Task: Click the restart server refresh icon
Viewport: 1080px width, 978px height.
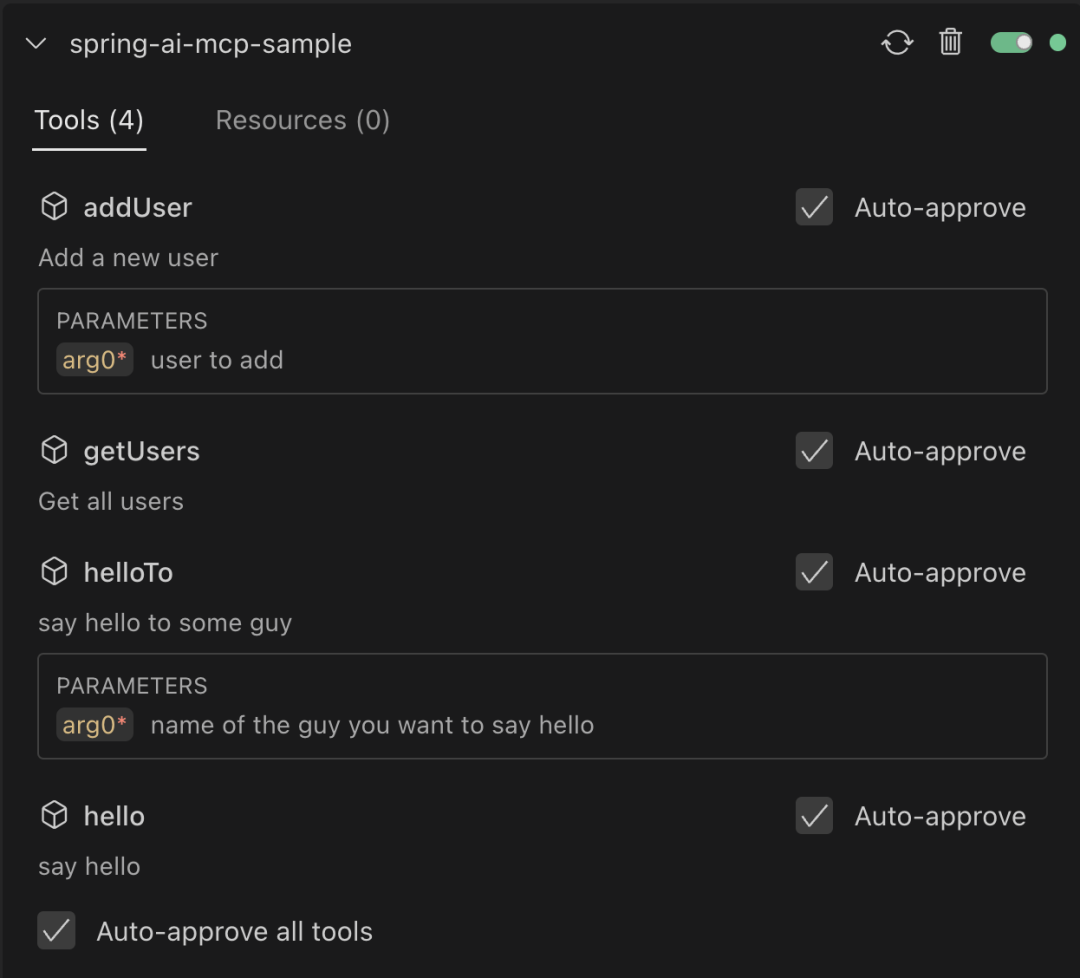Action: pos(897,43)
